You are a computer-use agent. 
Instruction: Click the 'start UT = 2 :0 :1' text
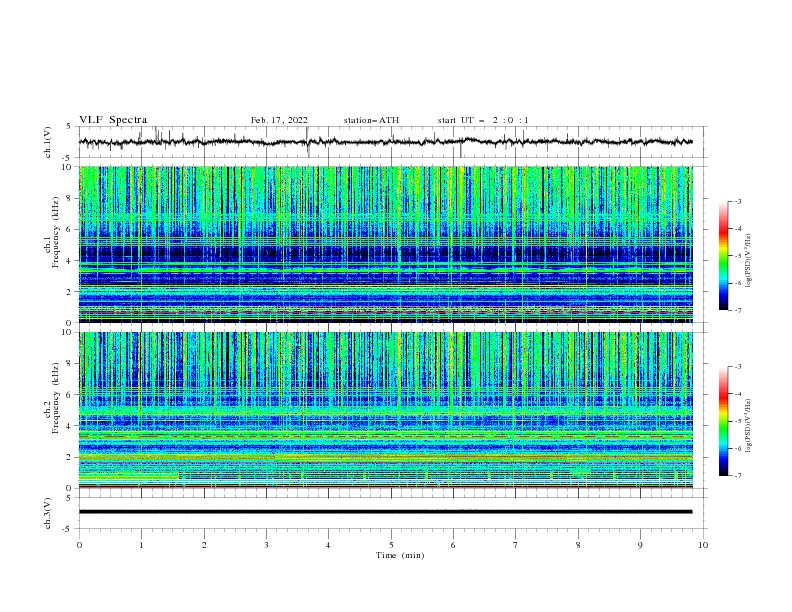click(483, 120)
